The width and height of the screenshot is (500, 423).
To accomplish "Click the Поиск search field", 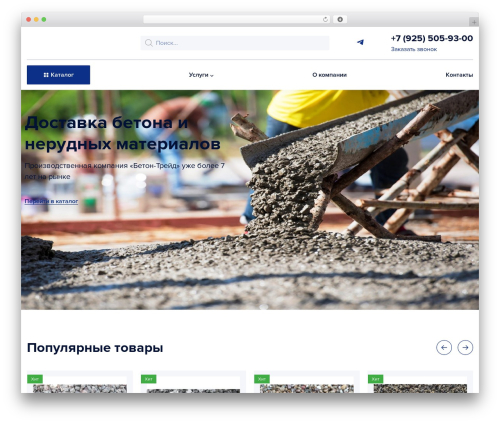I will point(235,43).
